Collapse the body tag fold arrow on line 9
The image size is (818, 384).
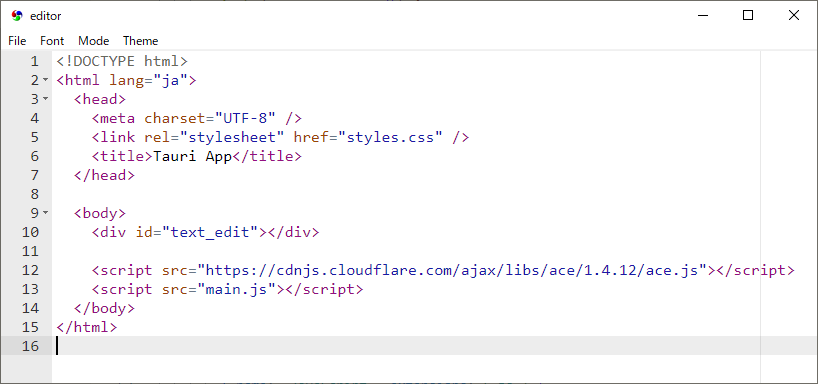[x=45, y=213]
